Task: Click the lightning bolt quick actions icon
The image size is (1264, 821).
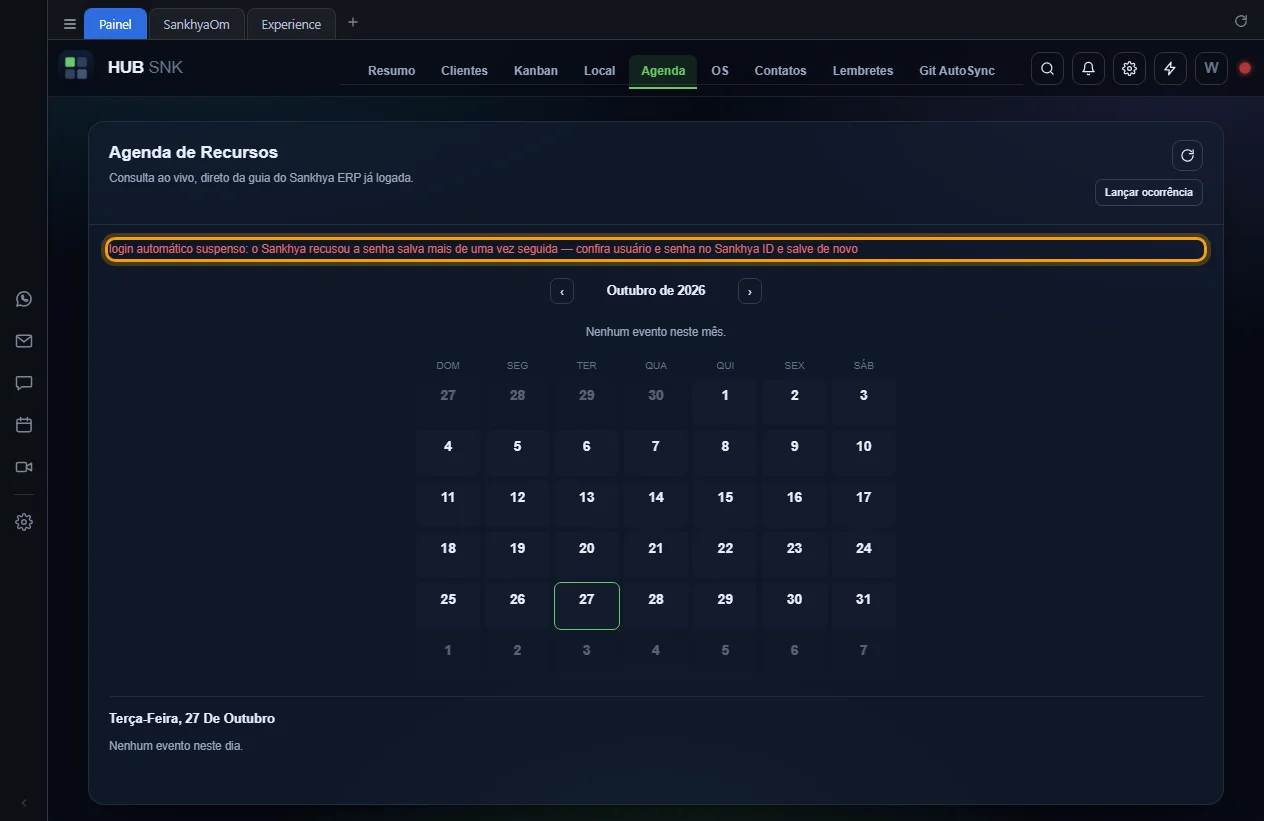Action: coord(1170,68)
